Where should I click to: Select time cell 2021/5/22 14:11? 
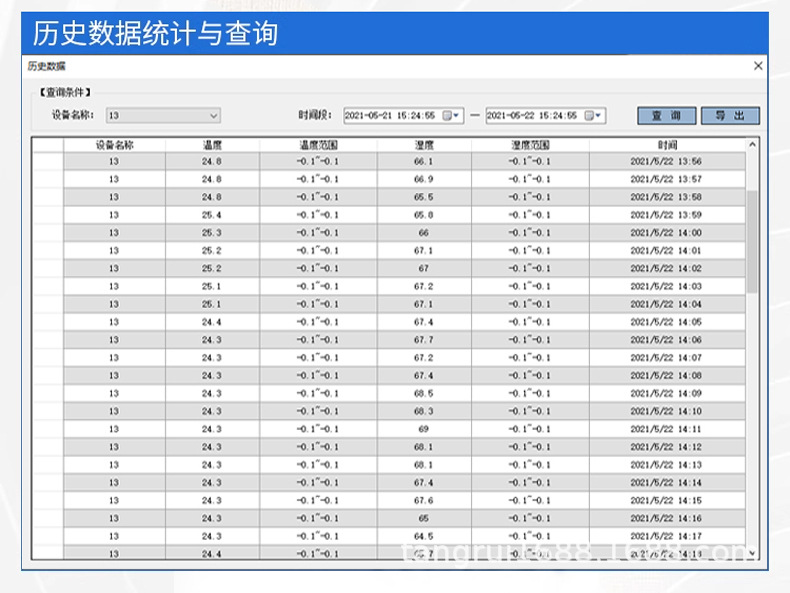tap(667, 429)
